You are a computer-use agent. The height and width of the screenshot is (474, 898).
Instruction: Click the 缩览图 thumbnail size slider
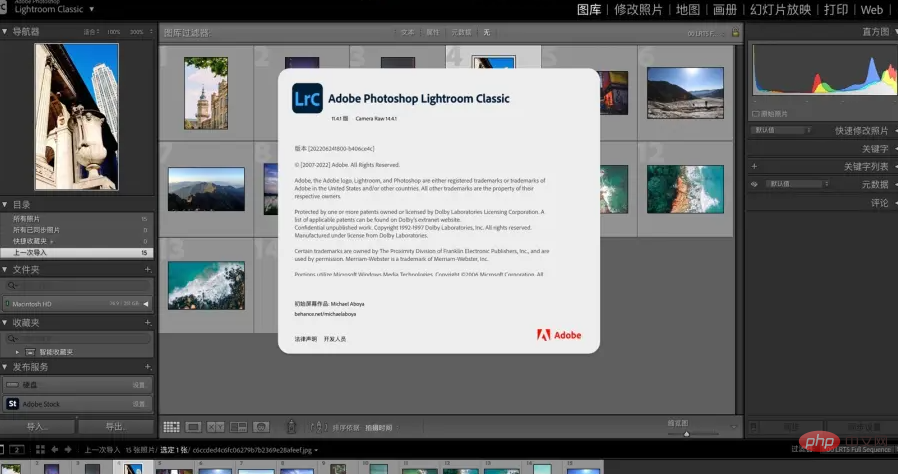pos(687,433)
